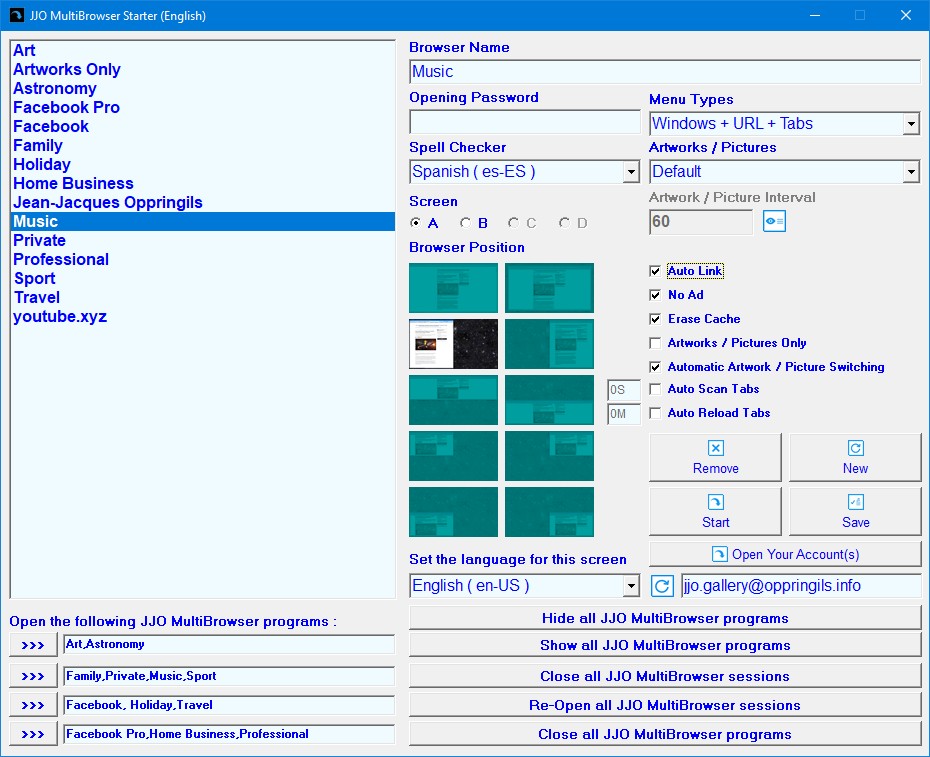This screenshot has height=757, width=930.
Task: Choose the Travel entry in the list
Action: pos(37,298)
